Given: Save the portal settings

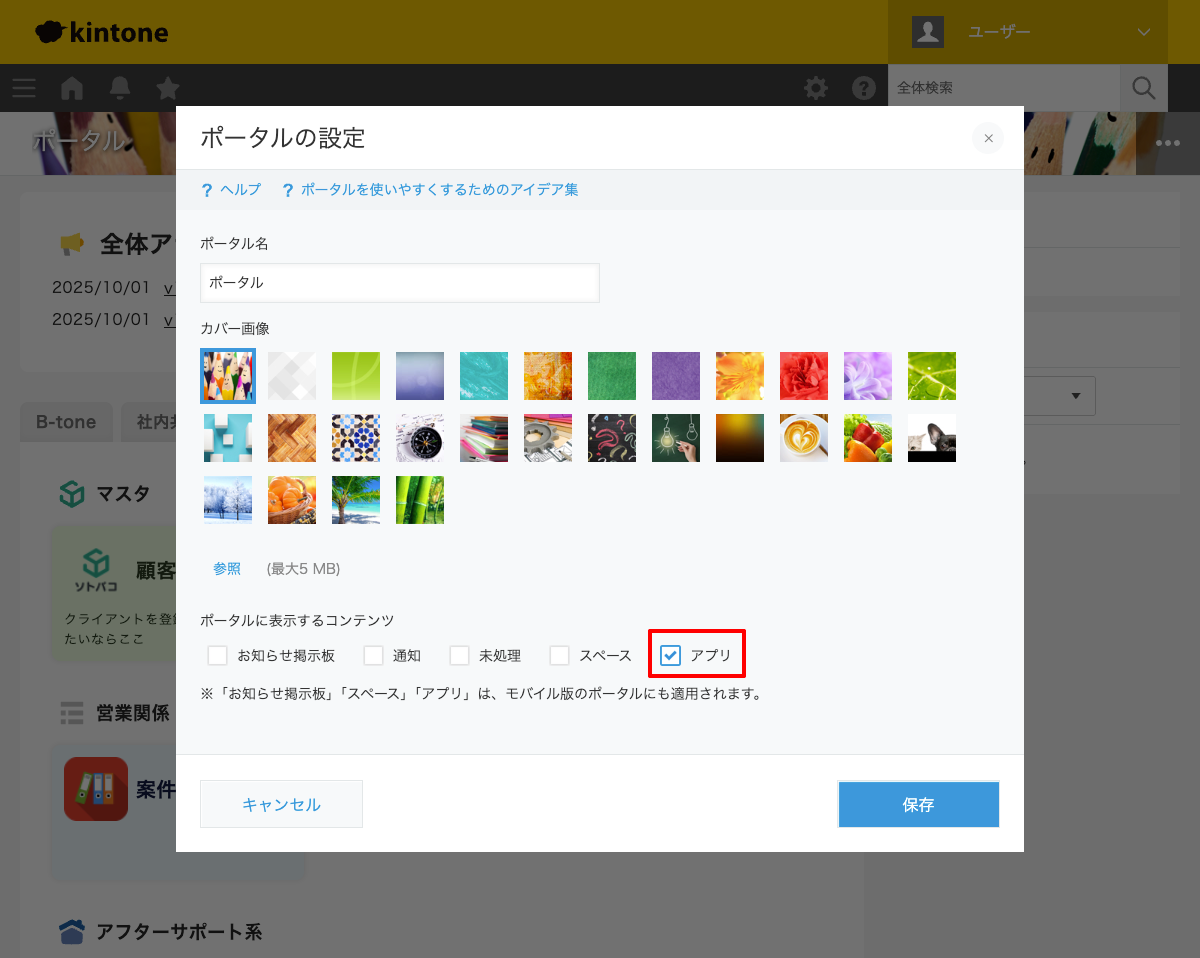Looking at the screenshot, I should (x=918, y=803).
